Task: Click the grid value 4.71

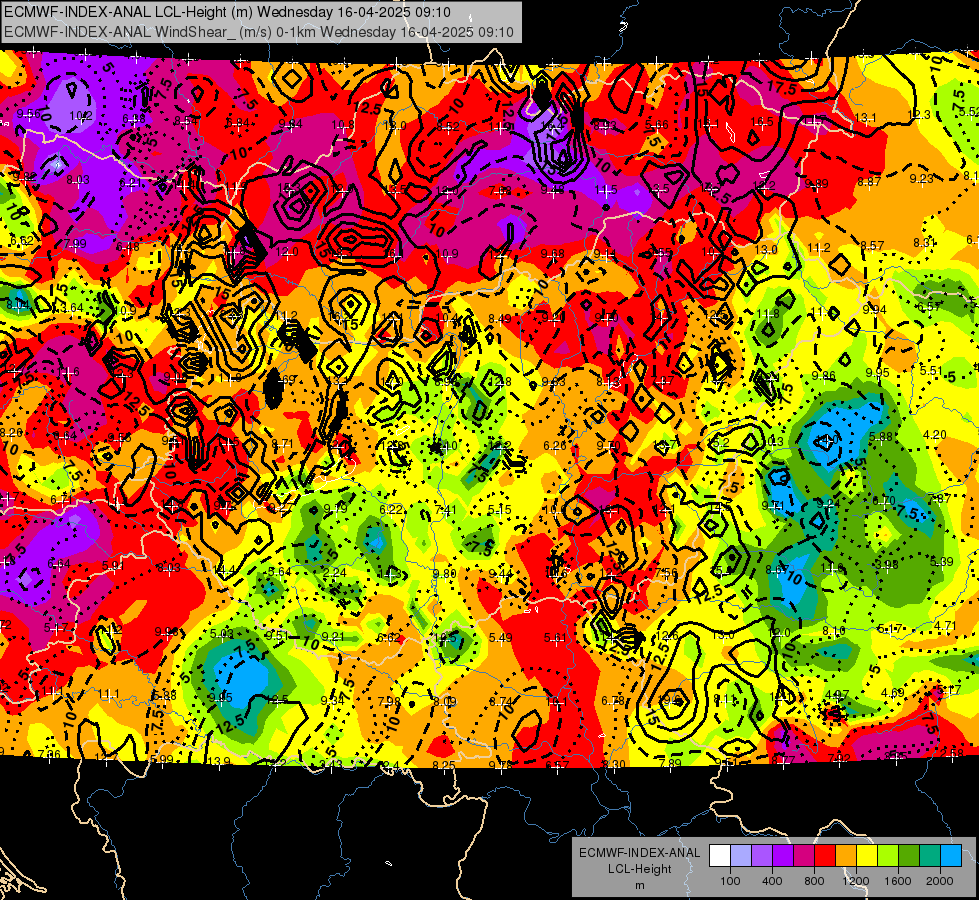Action: (945, 626)
